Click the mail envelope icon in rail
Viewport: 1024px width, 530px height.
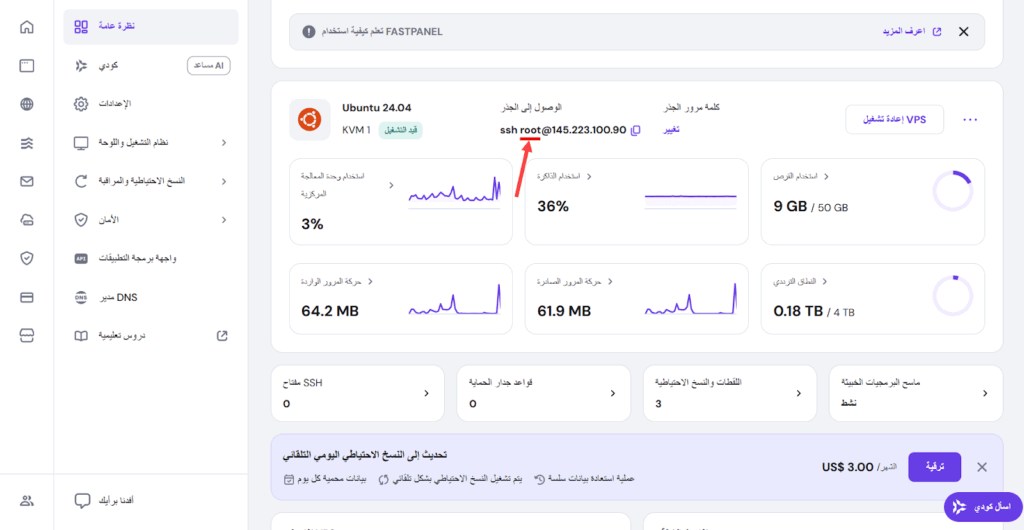click(27, 181)
